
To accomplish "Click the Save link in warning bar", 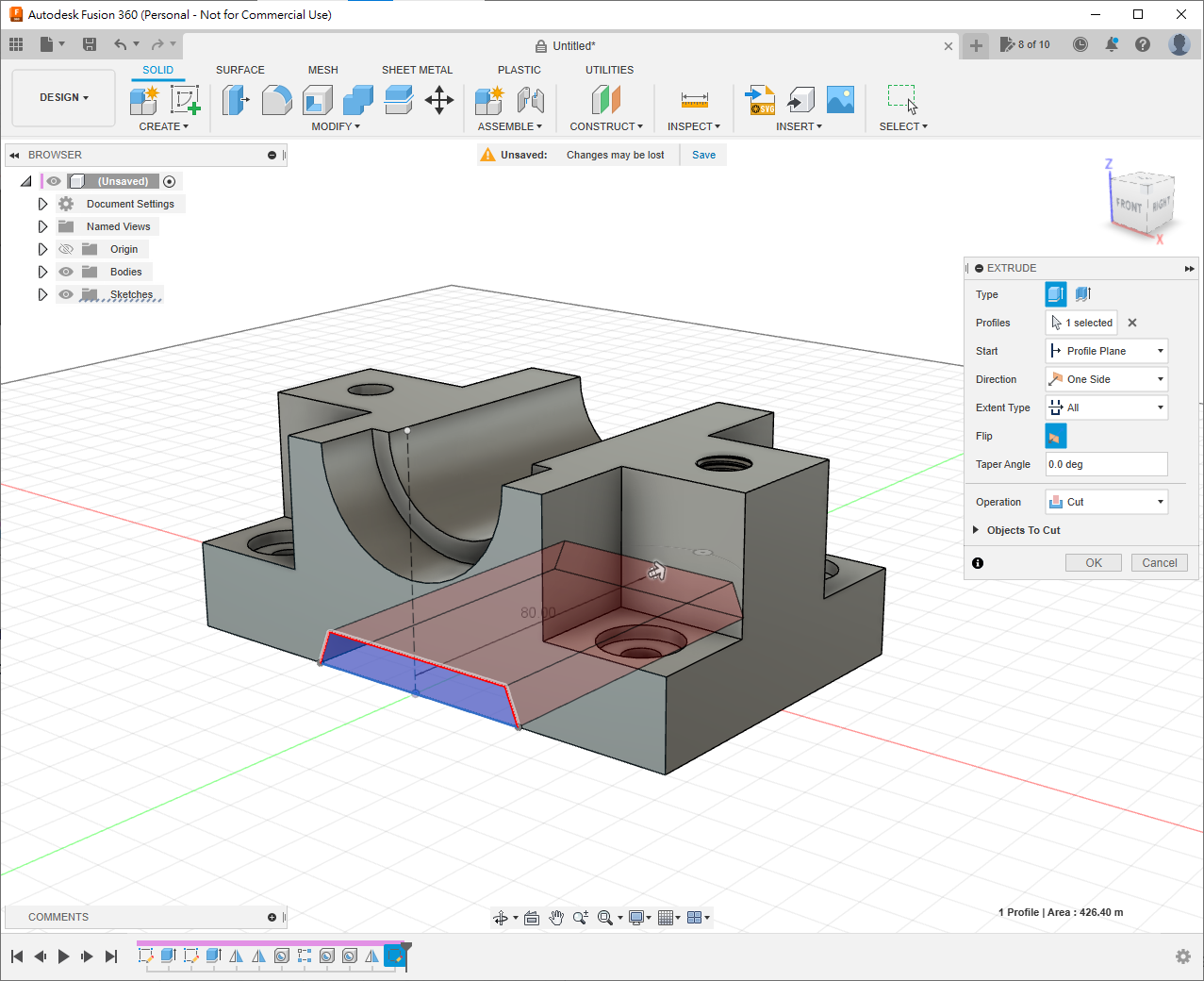I will tap(703, 155).
